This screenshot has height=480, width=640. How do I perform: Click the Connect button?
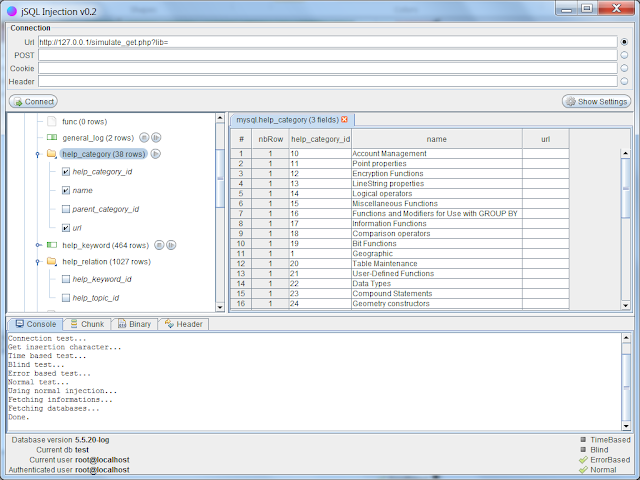coord(33,102)
